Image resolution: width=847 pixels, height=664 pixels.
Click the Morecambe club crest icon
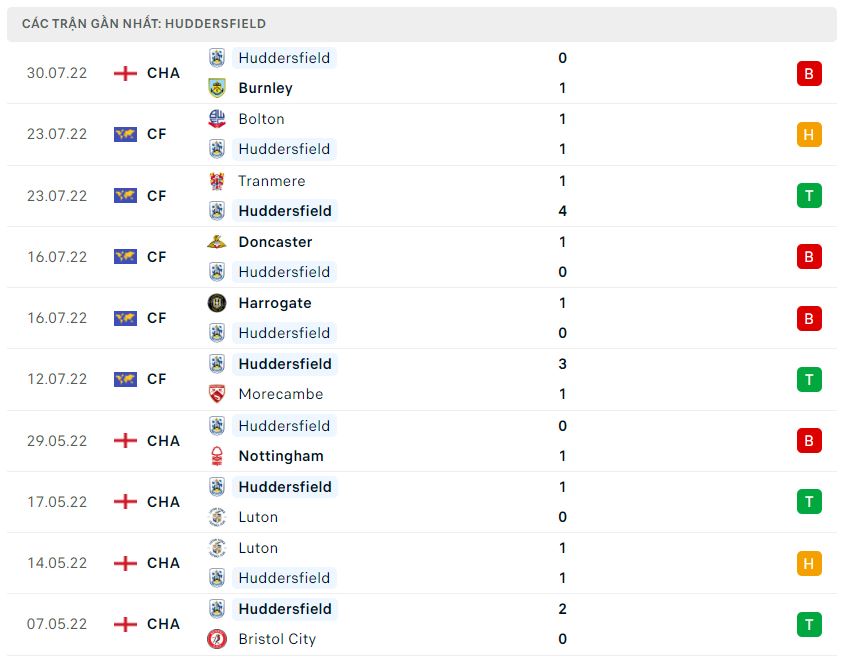(217, 394)
